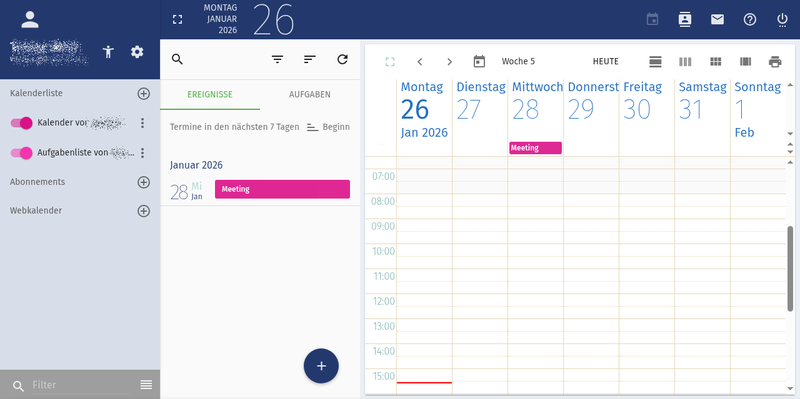The width and height of the screenshot is (800, 399).
Task: Open Meeting event on Mittwoch 28
Action: pos(535,148)
